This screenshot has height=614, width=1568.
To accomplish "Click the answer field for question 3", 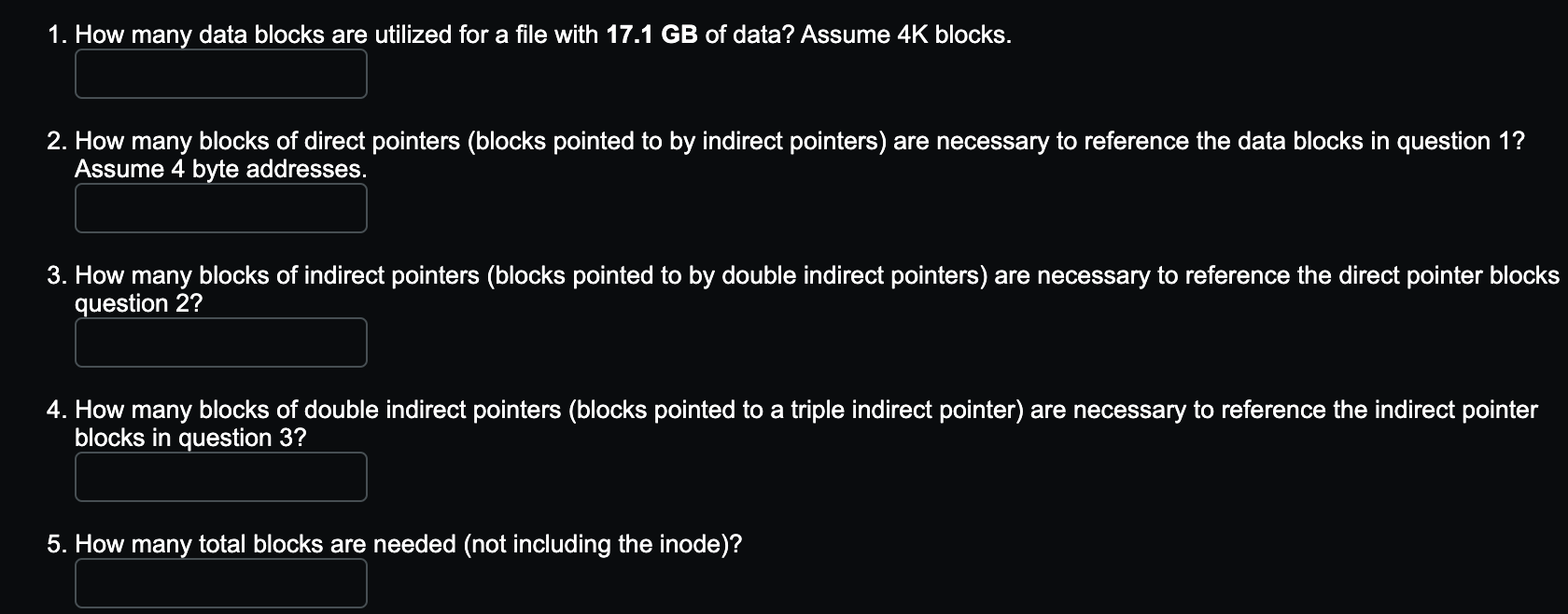I will click(220, 342).
